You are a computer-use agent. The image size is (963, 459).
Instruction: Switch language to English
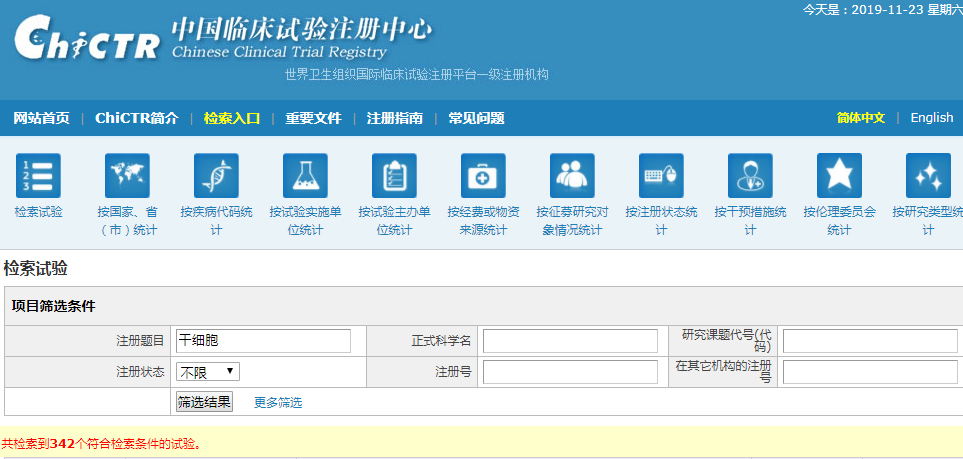point(932,118)
